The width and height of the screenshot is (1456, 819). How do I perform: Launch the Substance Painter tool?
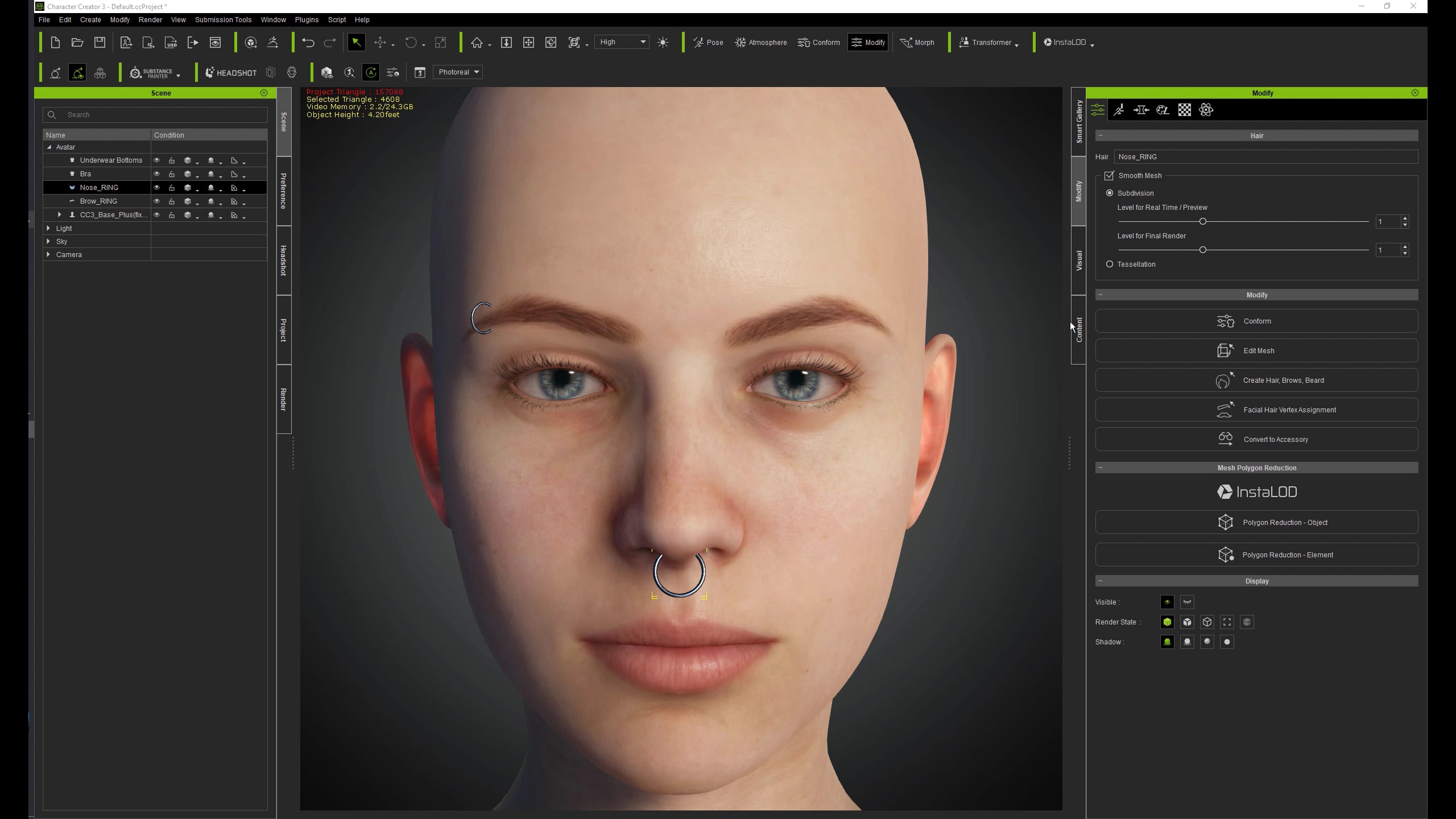click(152, 73)
